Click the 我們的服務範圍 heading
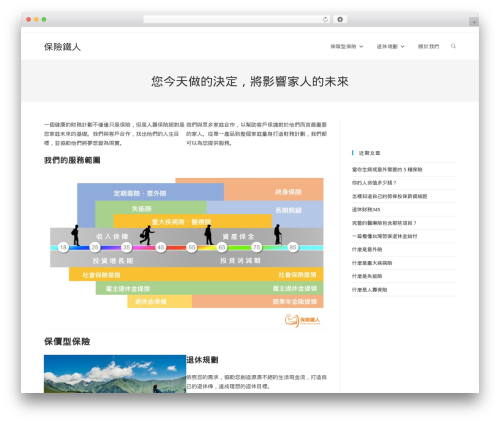Viewport: 500px width, 423px height. [x=72, y=160]
